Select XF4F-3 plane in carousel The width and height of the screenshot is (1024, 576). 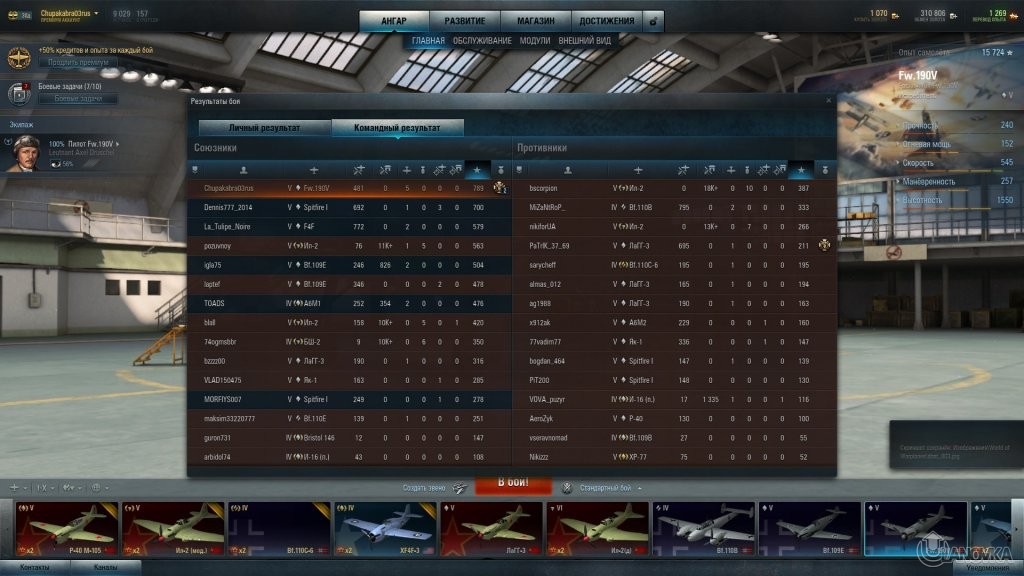(385, 528)
